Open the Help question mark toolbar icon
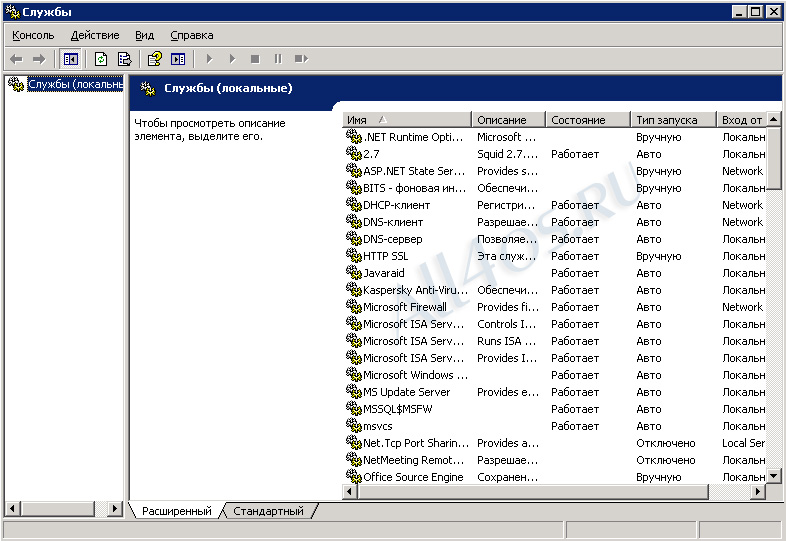Image resolution: width=786 pixels, height=541 pixels. click(154, 59)
